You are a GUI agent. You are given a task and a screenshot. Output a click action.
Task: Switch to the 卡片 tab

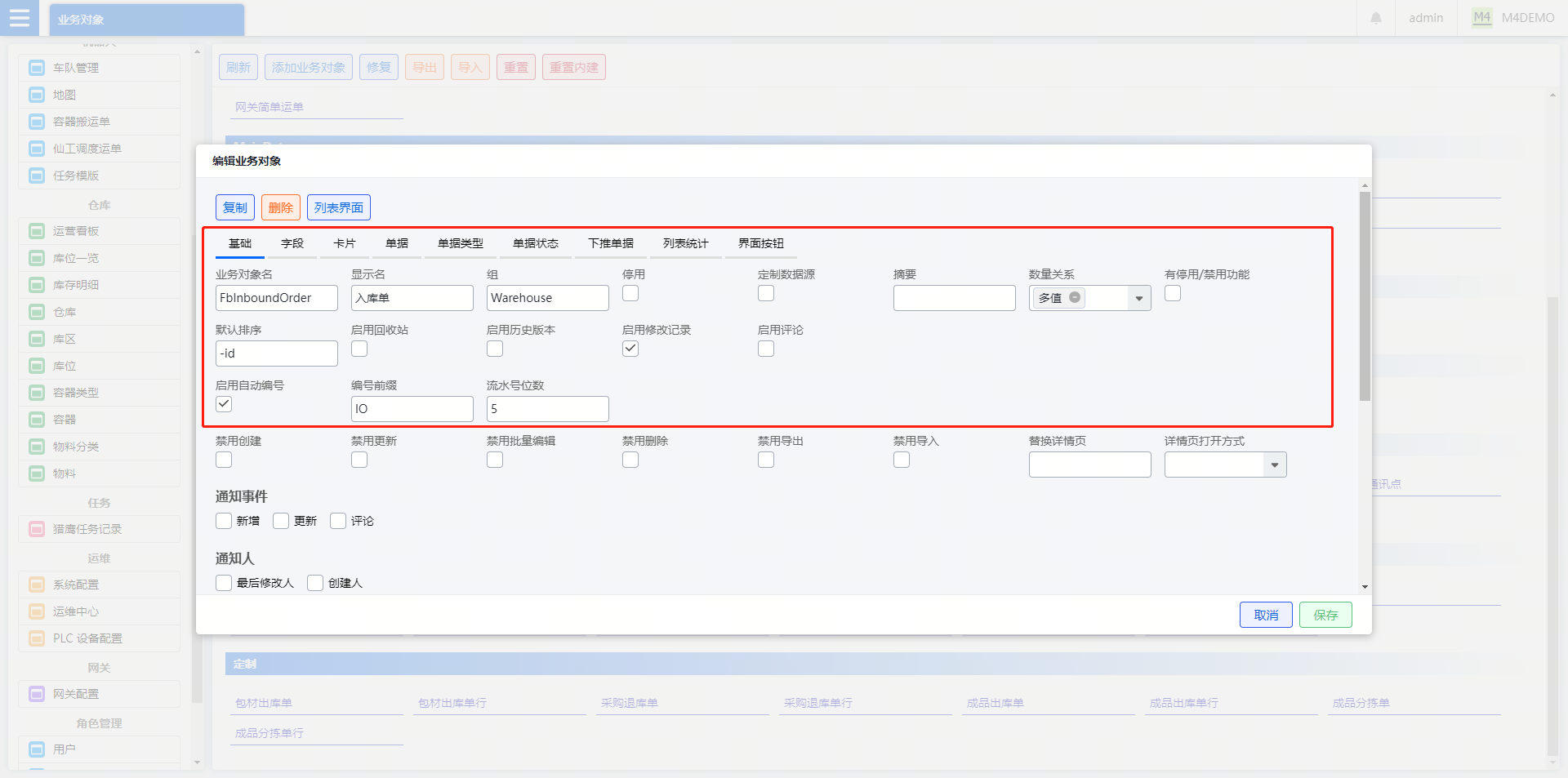click(x=345, y=243)
